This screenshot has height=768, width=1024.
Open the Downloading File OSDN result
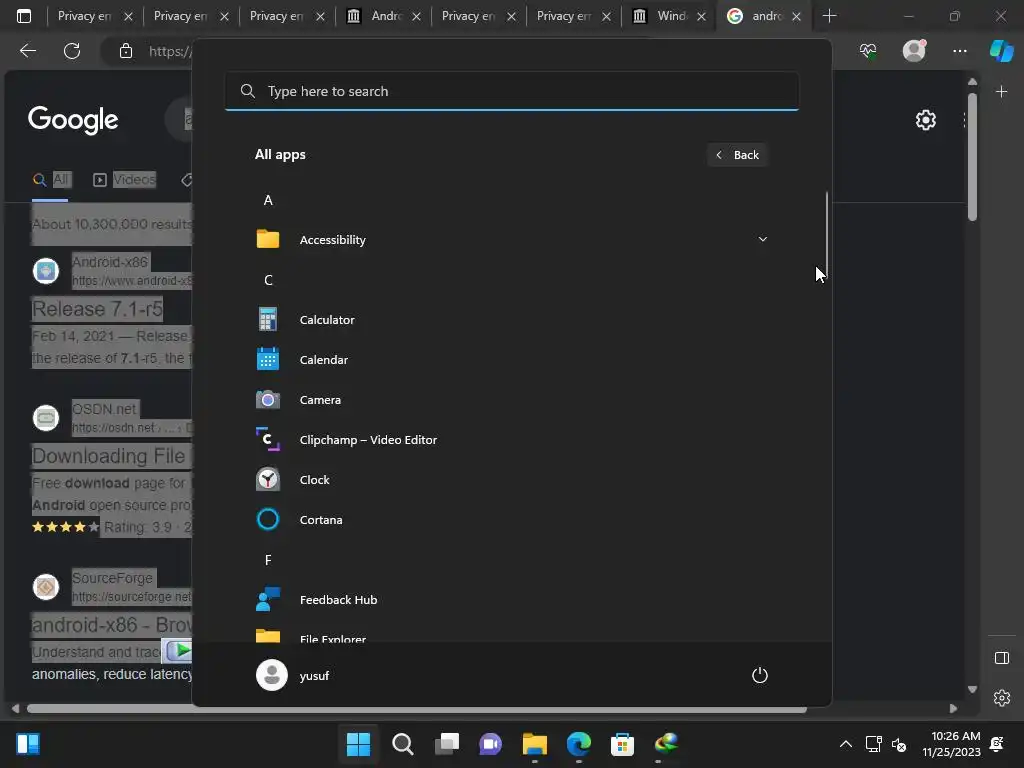point(111,455)
